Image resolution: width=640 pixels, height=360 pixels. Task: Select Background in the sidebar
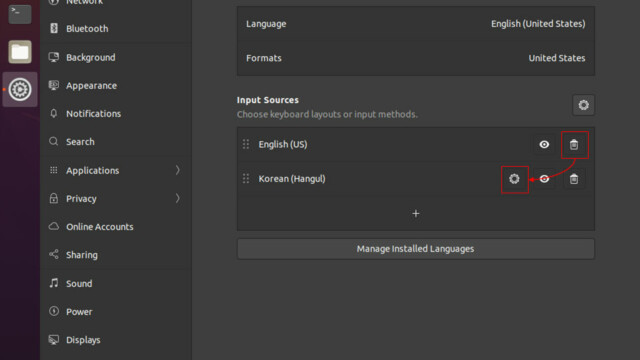116,57
